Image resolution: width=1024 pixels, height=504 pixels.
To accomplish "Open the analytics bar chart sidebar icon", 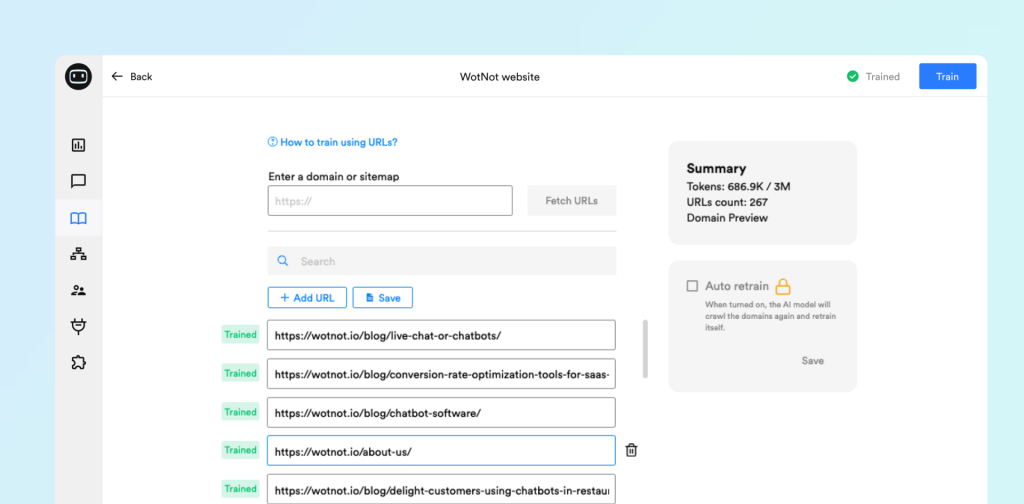I will pyautogui.click(x=78, y=145).
